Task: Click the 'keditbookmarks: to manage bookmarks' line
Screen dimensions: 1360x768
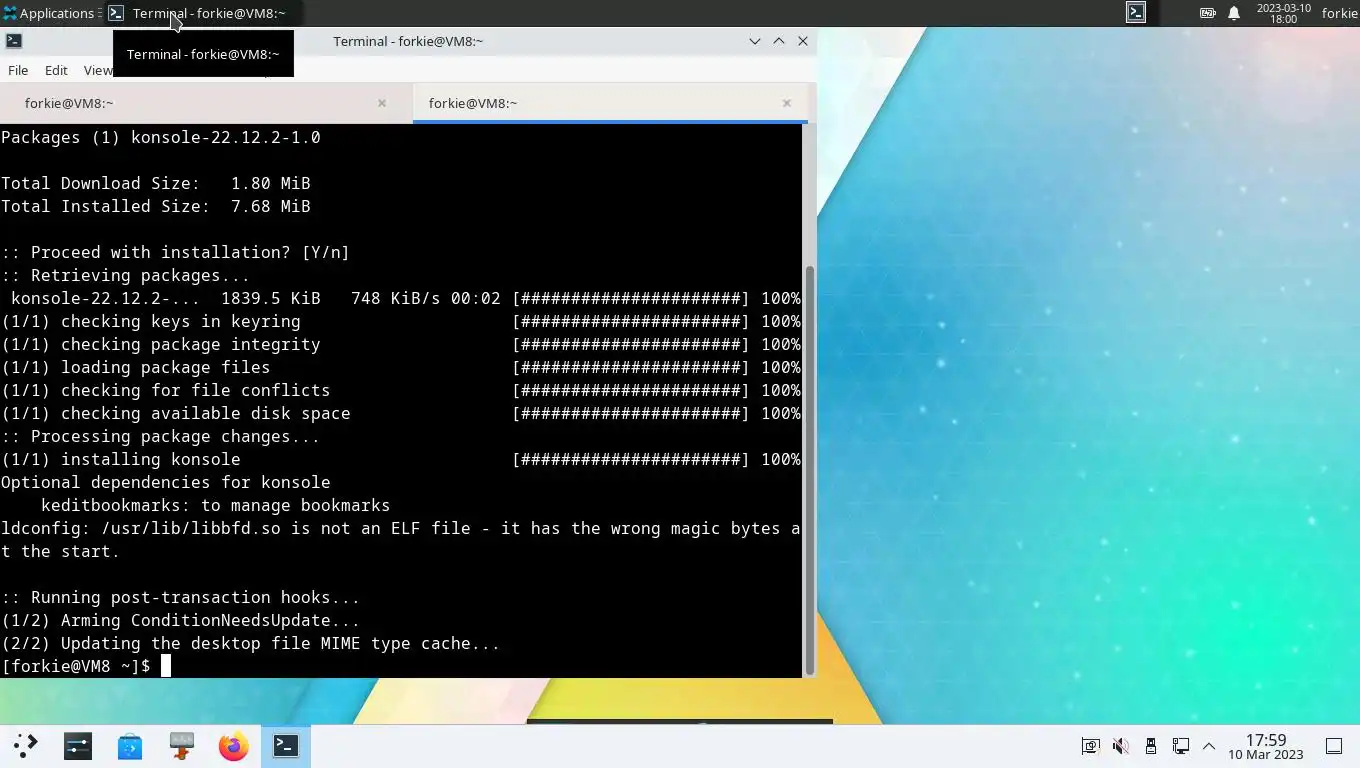Action: (x=215, y=505)
